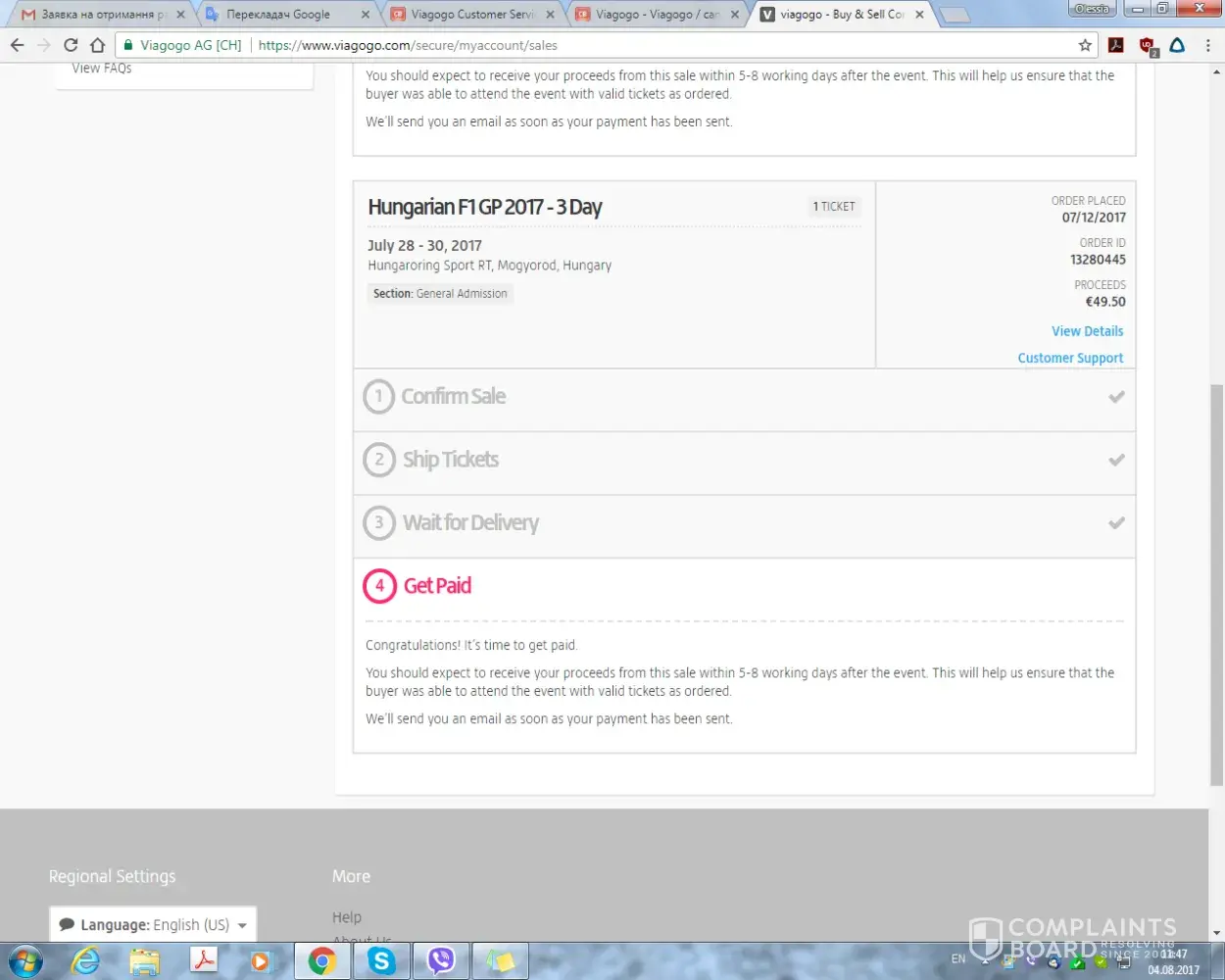Launch Internet Explorer from the taskbar
Viewport: 1225px width, 980px height.
[85, 961]
